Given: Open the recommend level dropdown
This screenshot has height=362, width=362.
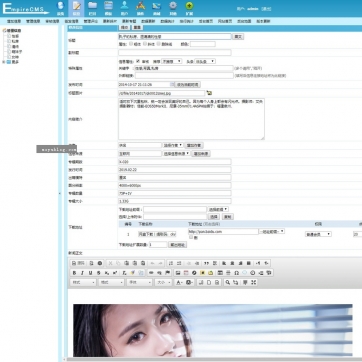Looking at the screenshot, I should [x=172, y=61].
